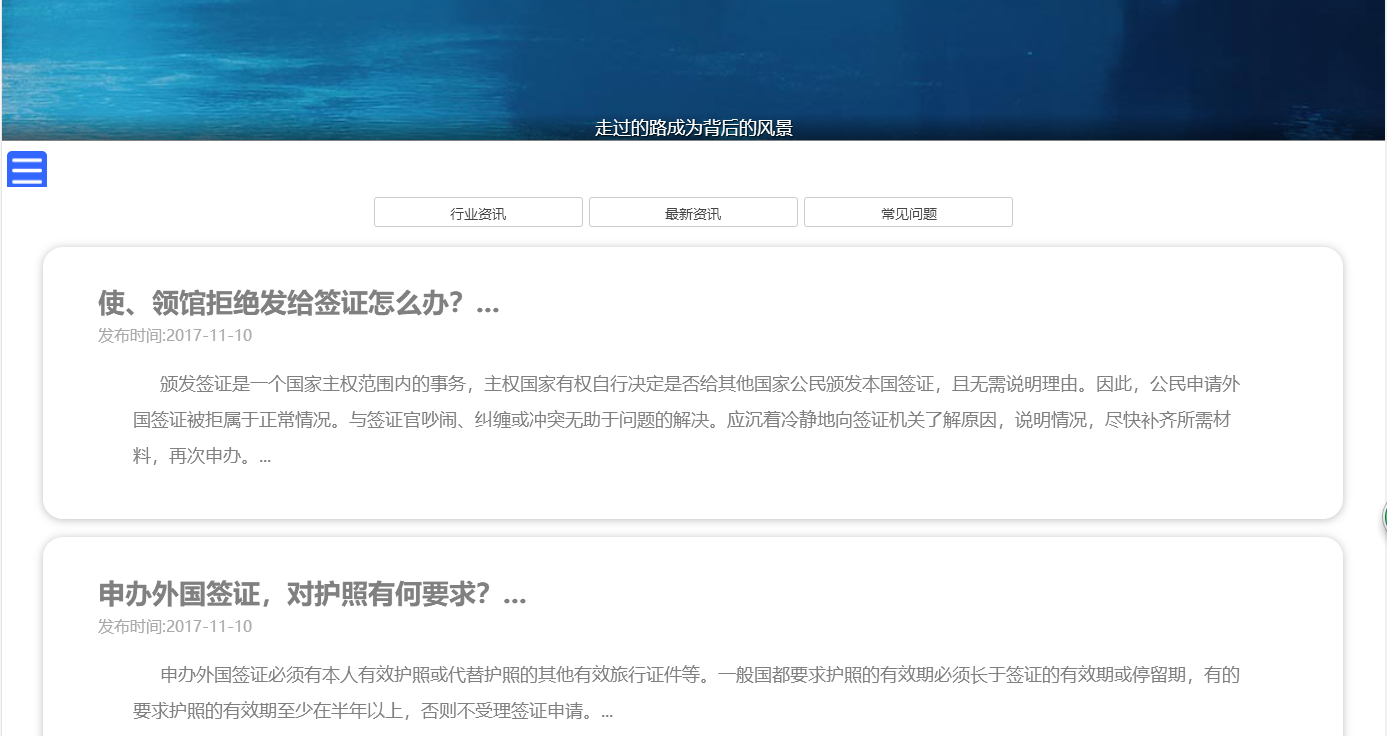Viewport: 1387px width, 736px height.
Task: Click the ellipsis ending the first article title
Action: (x=487, y=304)
